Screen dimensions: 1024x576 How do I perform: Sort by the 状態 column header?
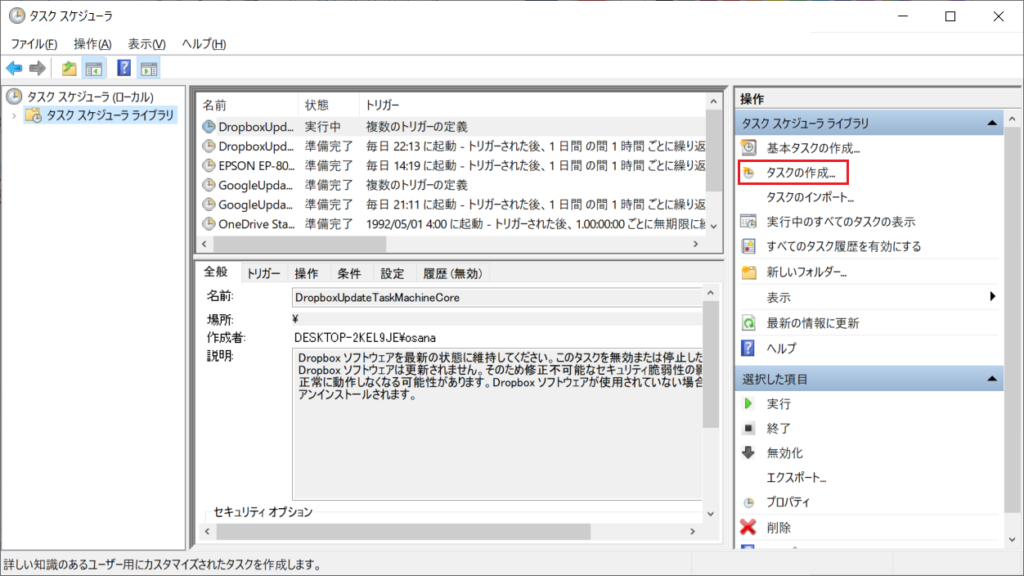coord(329,105)
